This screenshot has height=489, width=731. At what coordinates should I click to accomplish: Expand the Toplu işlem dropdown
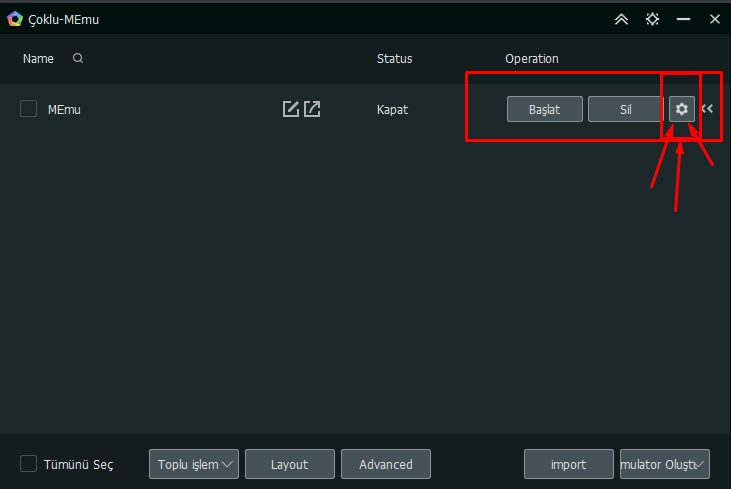pyautogui.click(x=194, y=464)
